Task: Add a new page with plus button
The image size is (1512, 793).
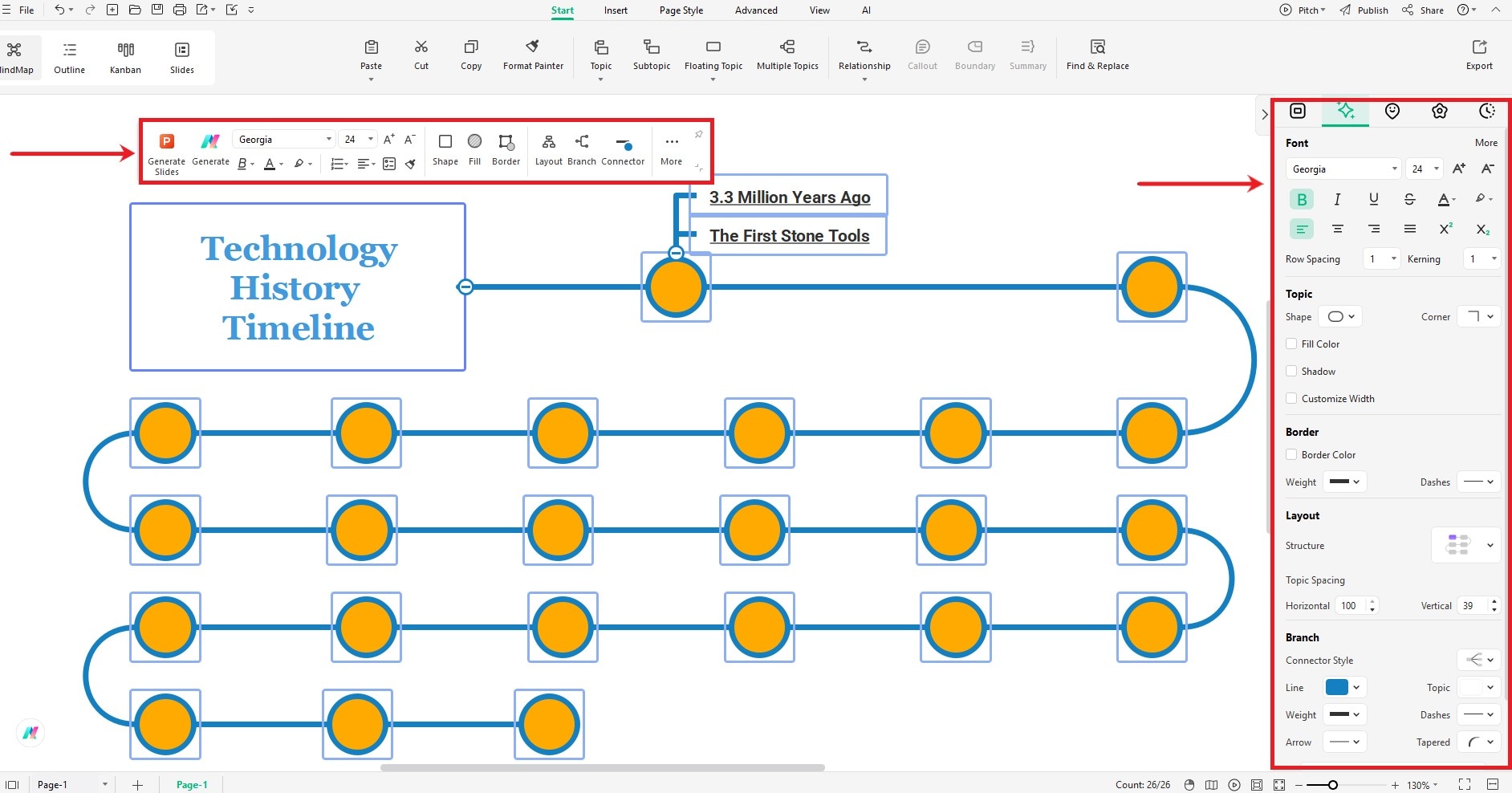Action: pyautogui.click(x=137, y=785)
